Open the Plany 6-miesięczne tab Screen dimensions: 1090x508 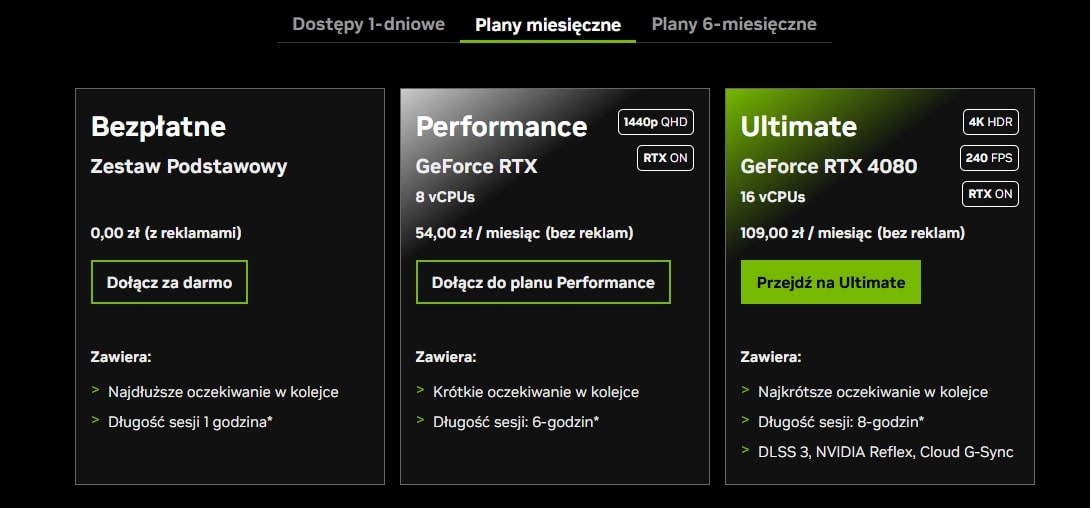pos(734,24)
